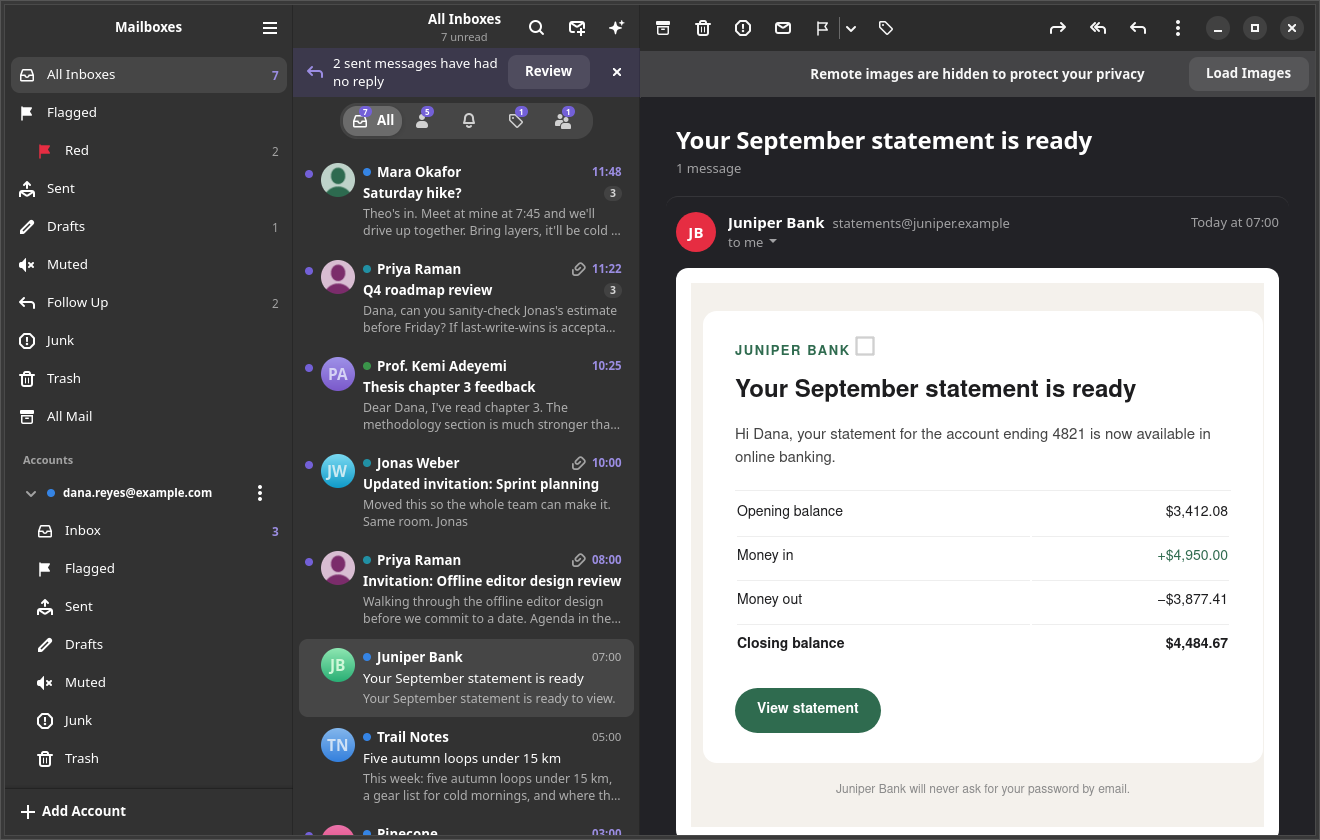Click thread count badge on Saturday hike

tap(613, 194)
